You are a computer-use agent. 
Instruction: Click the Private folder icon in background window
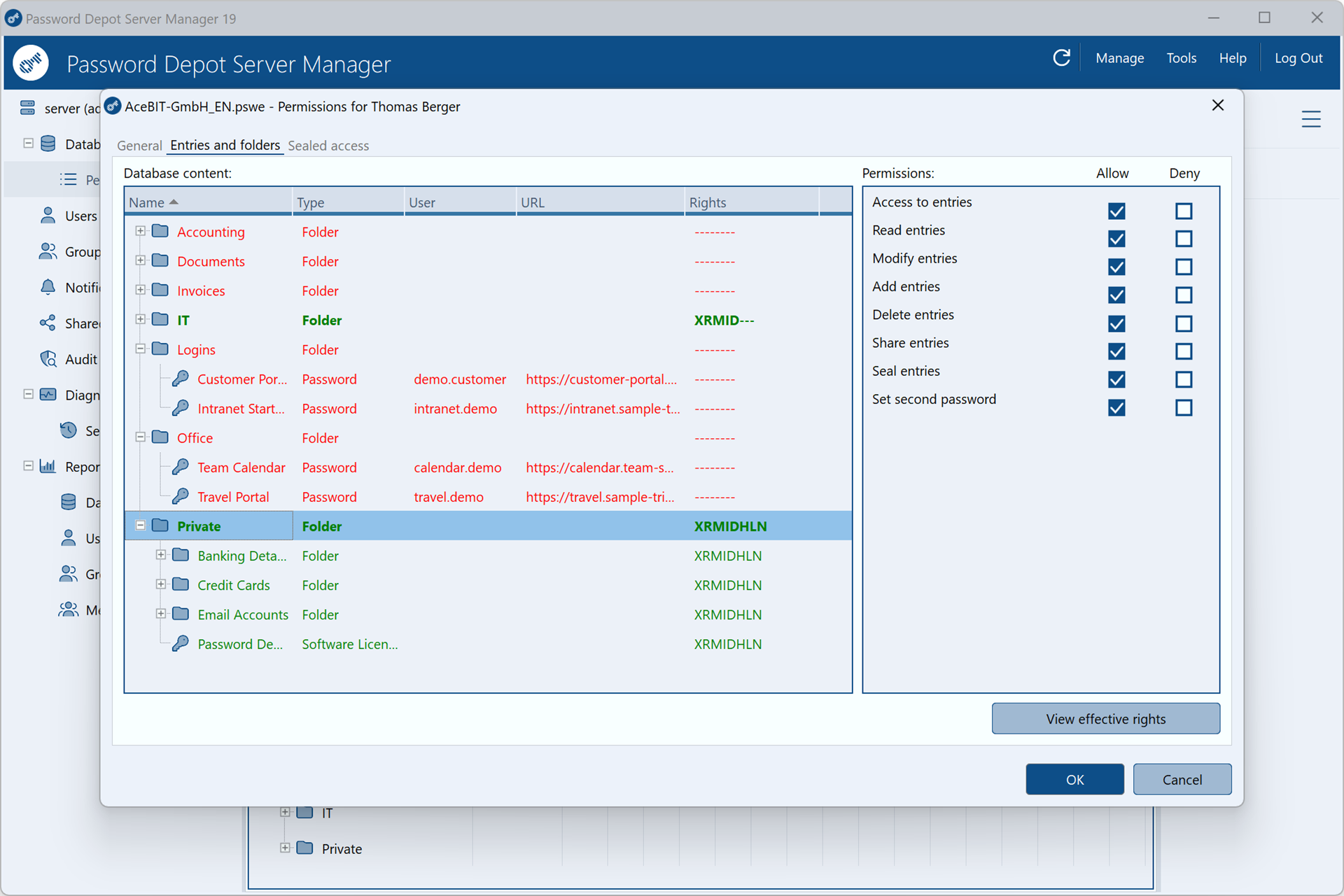[x=304, y=848]
